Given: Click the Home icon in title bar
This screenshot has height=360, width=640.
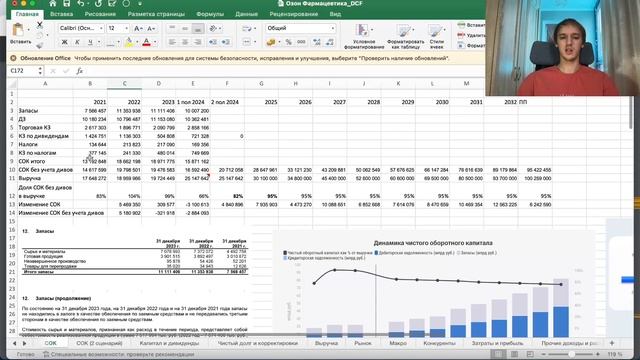Looking at the screenshot, I should 53,4.
